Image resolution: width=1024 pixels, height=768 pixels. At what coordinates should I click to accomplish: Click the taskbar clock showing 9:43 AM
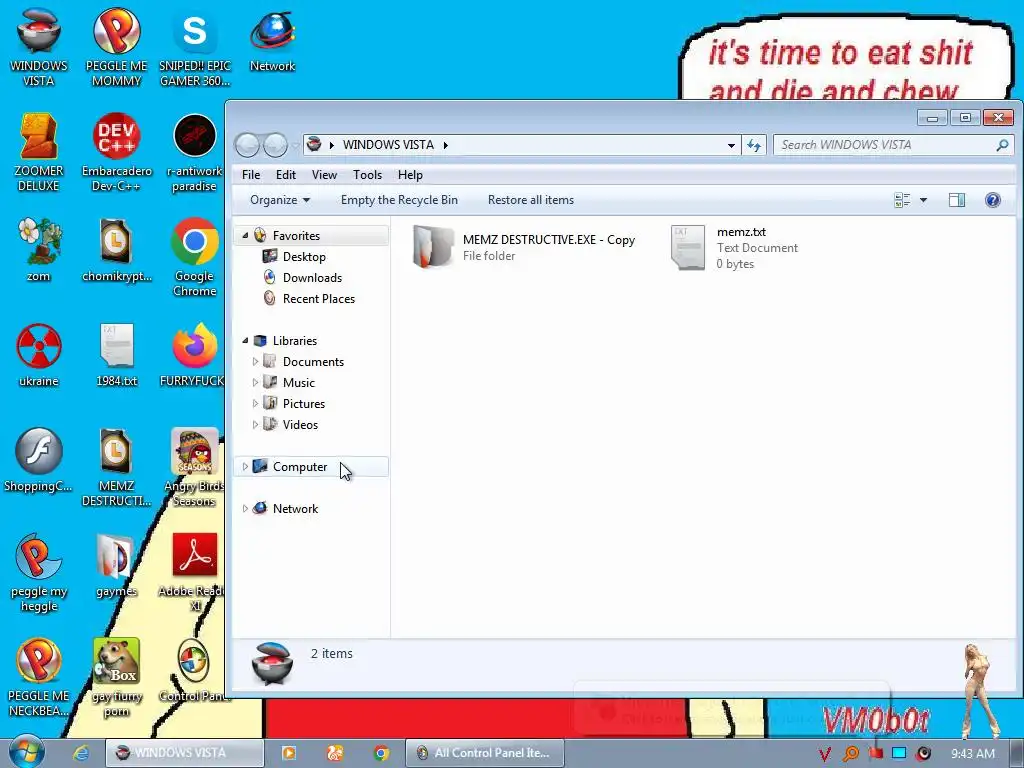973,754
